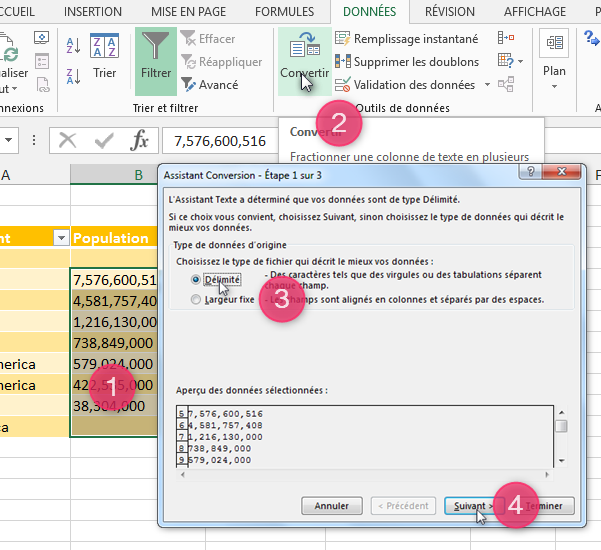The height and width of the screenshot is (550, 601).
Task: Open the DONNÉES ribbon tab
Action: [x=369, y=11]
